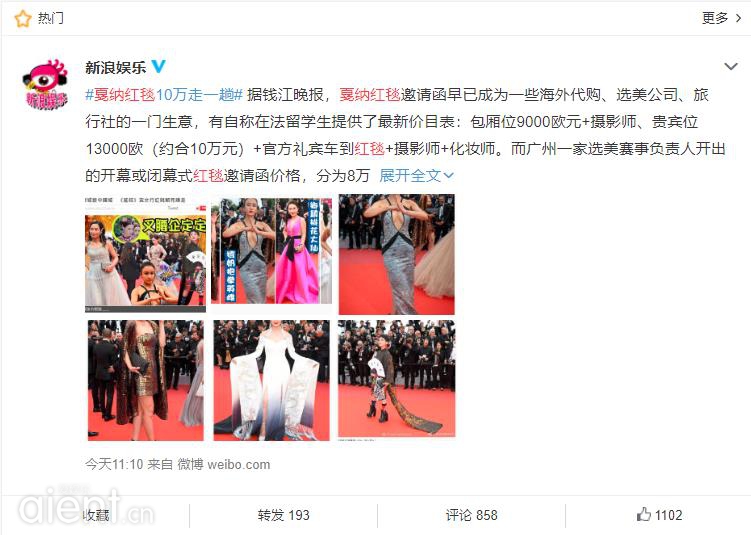Screen dimensions: 751x535
Task: Click the right arrow next to 更多
Action: pyautogui.click(x=739, y=18)
